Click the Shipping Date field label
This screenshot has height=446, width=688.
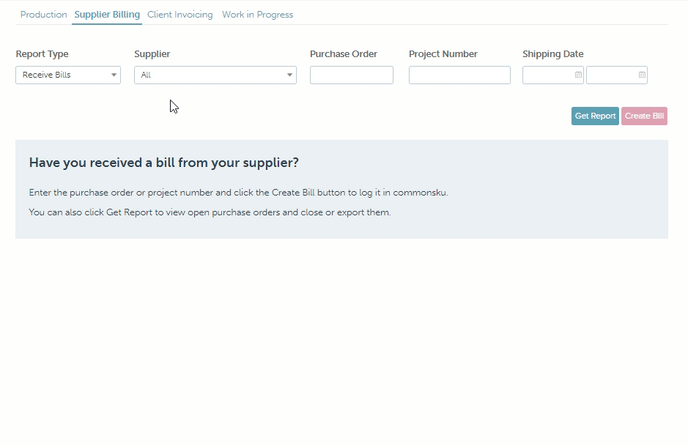(553, 54)
